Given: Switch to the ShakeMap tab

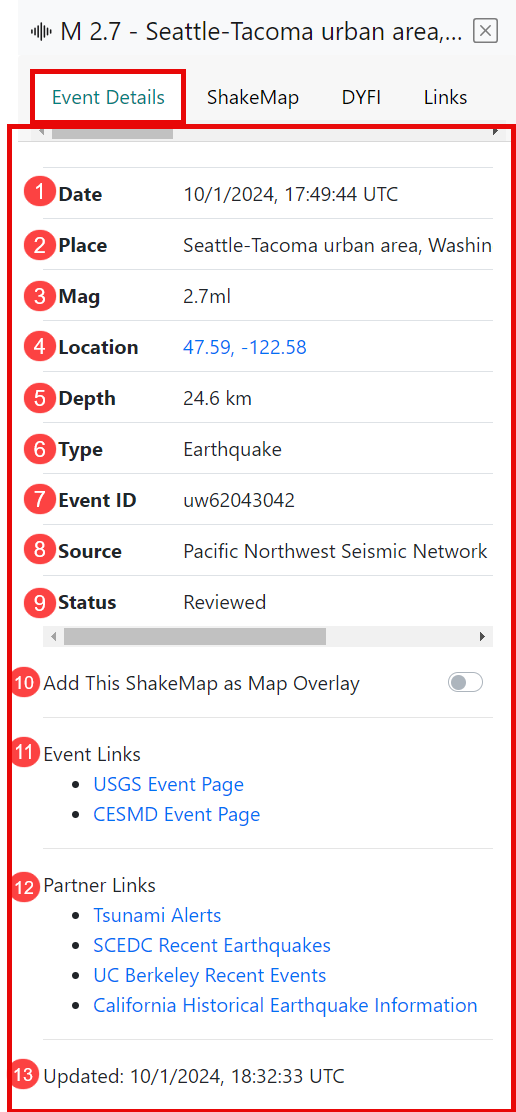Looking at the screenshot, I should point(253,97).
